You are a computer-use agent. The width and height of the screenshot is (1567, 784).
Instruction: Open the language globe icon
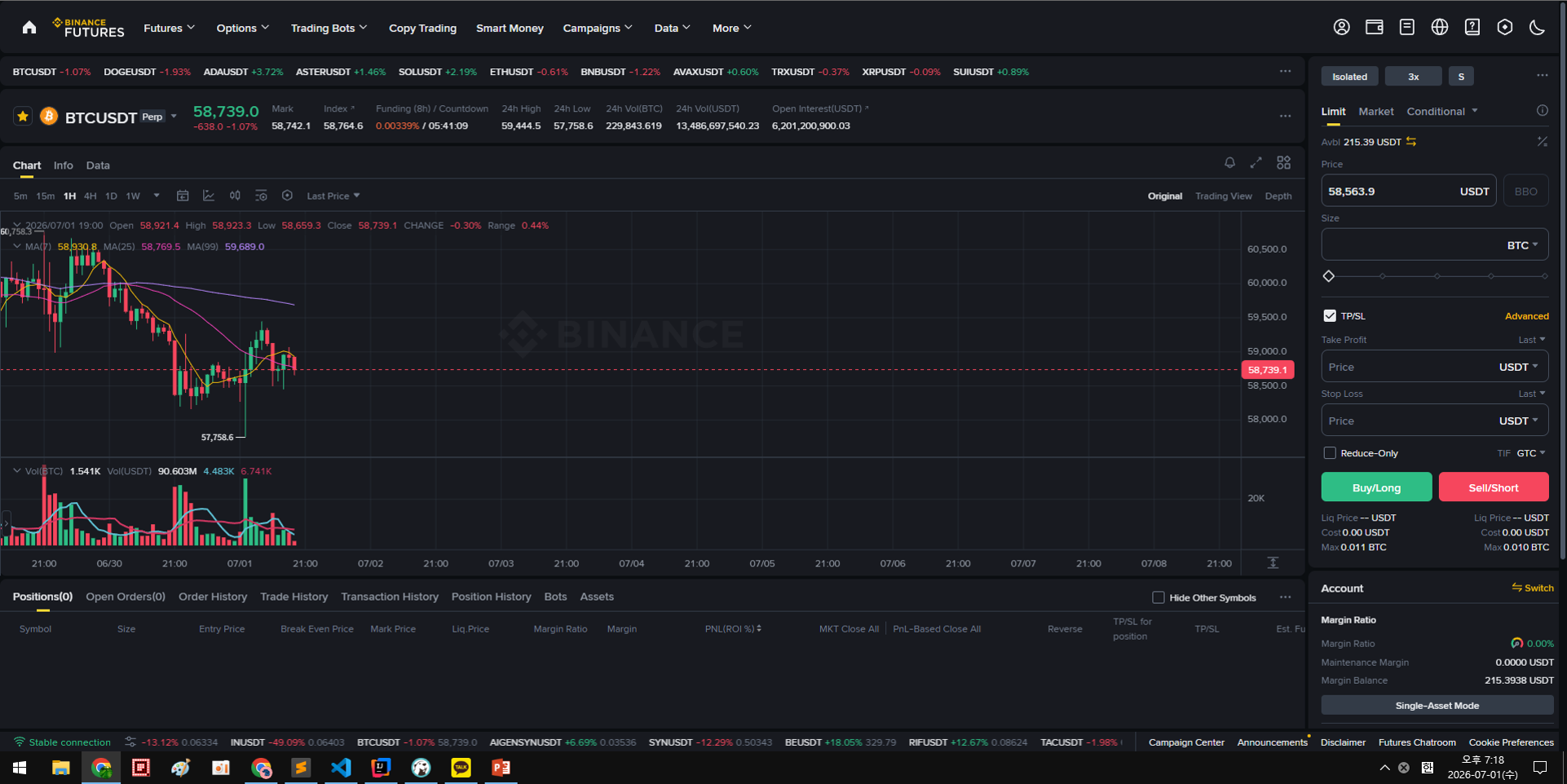pyautogui.click(x=1439, y=28)
